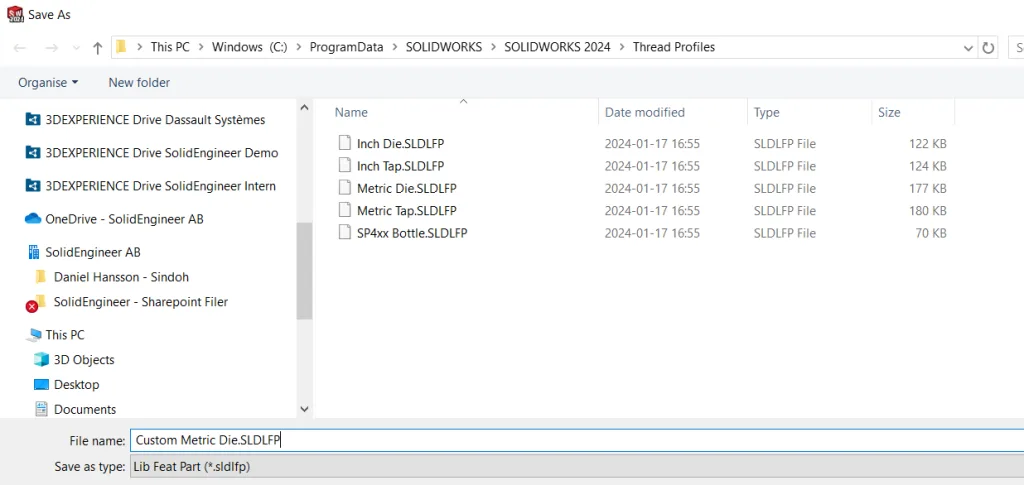The height and width of the screenshot is (485, 1024).
Task: Click Metric Tap.SLDLFP file icon
Action: (x=344, y=210)
